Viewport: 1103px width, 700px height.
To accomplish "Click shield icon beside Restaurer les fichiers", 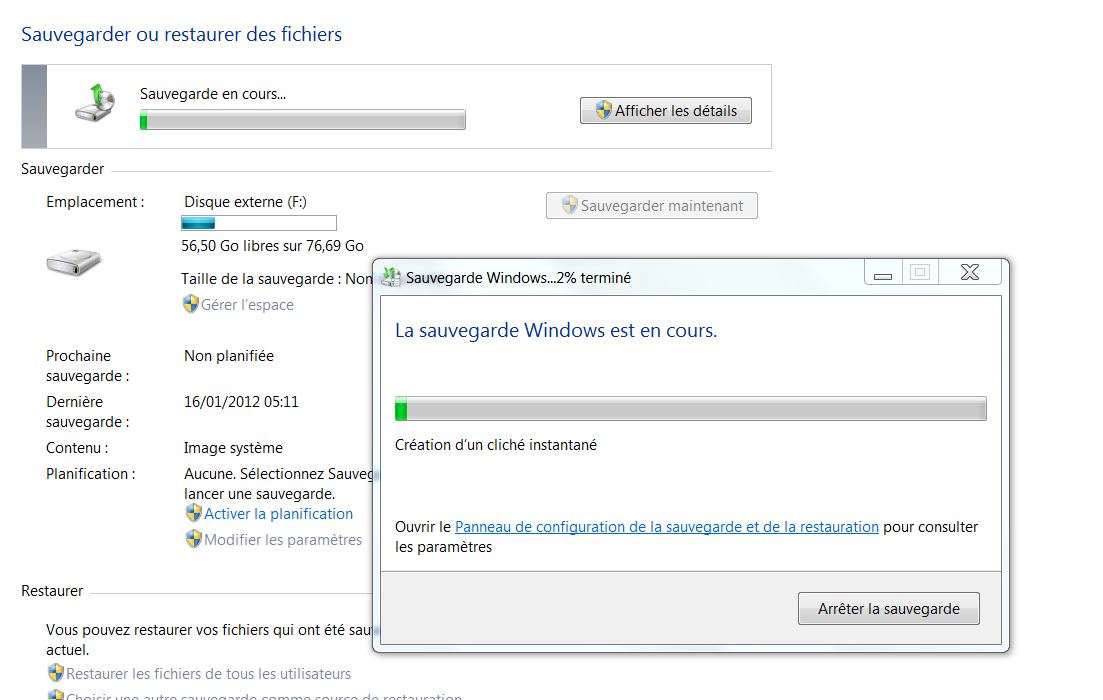I will coord(56,673).
